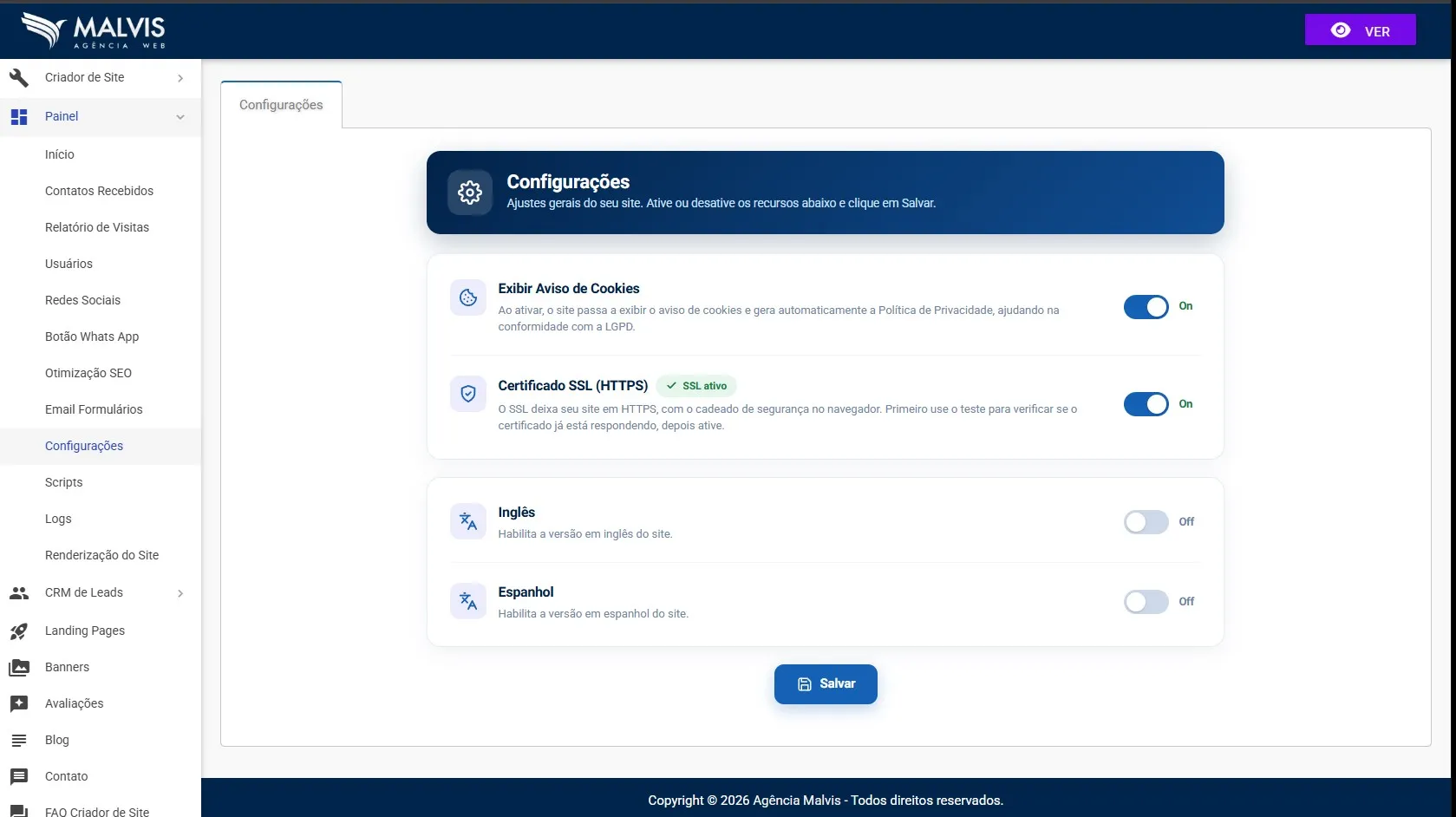
Task: Click the VER button
Action: 1361,30
